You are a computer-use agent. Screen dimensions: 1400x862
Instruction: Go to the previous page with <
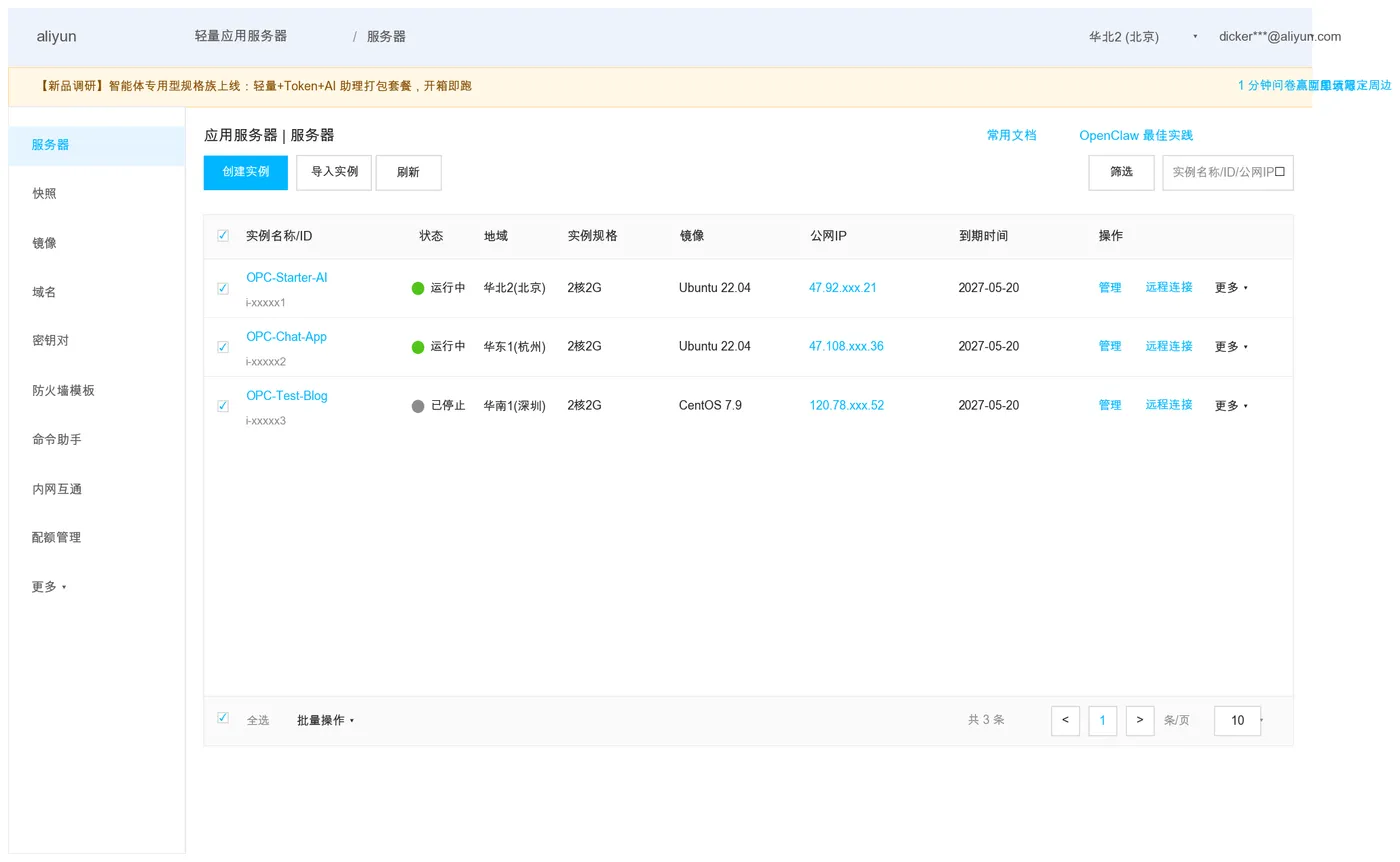[x=1065, y=721]
